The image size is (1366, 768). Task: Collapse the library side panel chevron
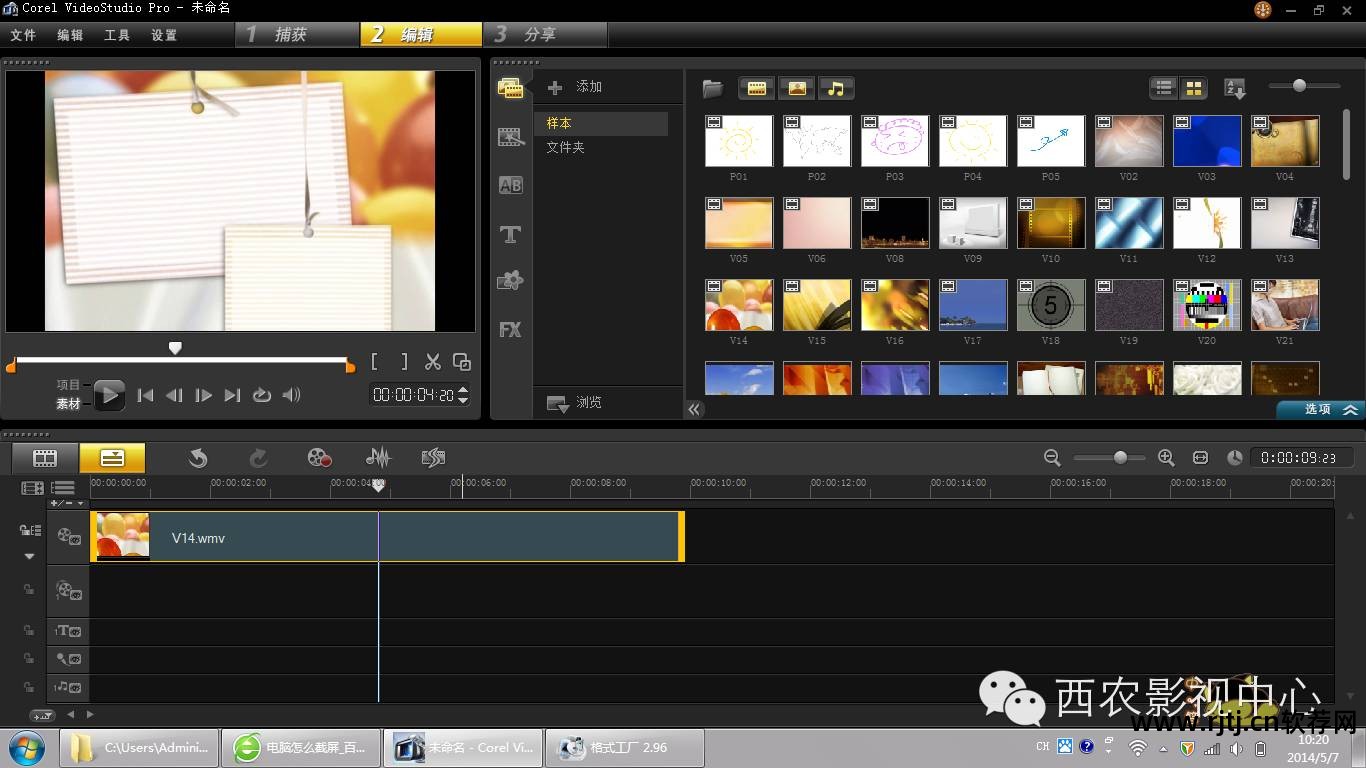[694, 409]
